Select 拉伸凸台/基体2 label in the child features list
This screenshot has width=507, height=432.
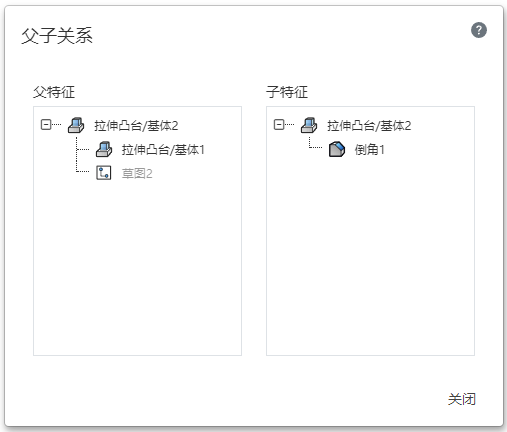[x=369, y=126]
